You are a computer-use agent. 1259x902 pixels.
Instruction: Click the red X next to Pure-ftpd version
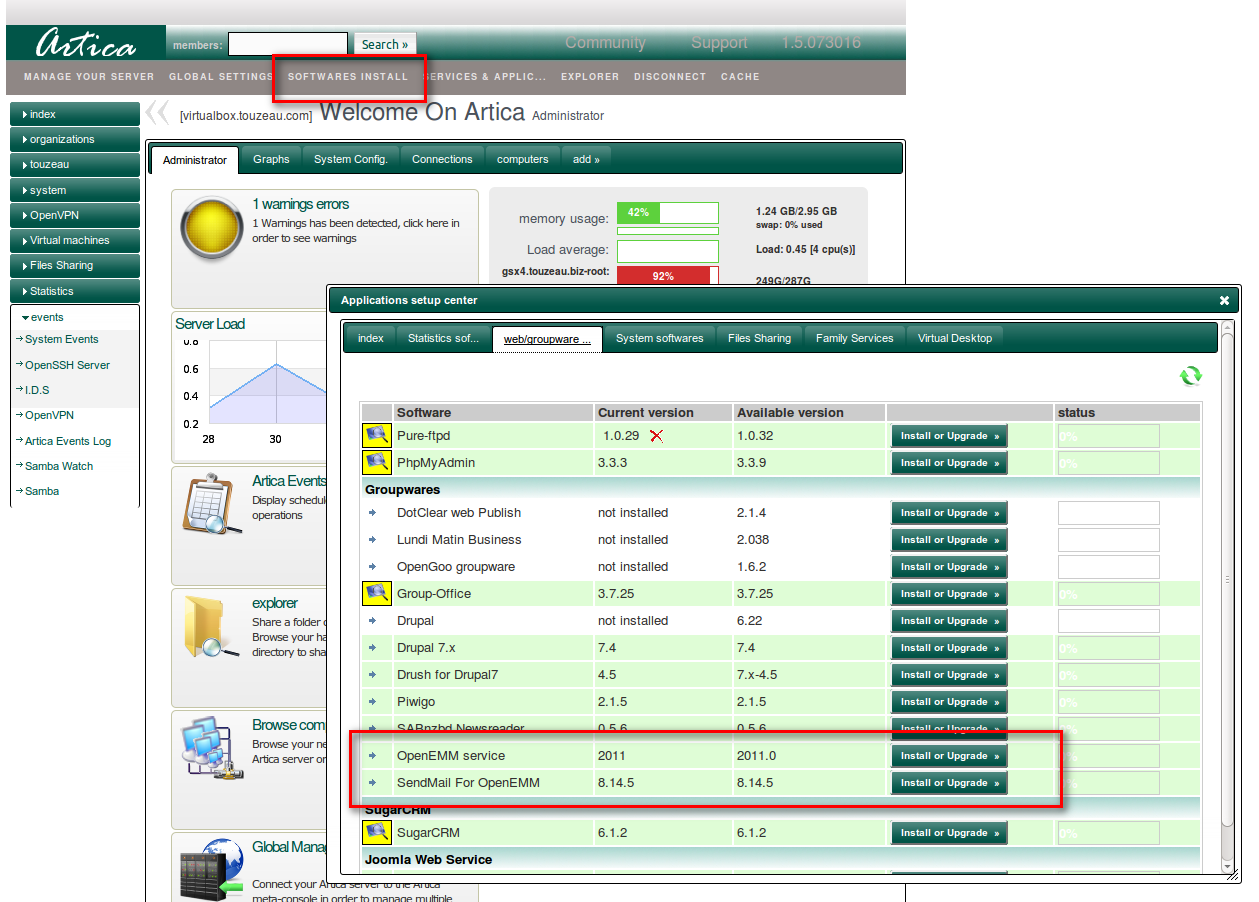[x=656, y=436]
